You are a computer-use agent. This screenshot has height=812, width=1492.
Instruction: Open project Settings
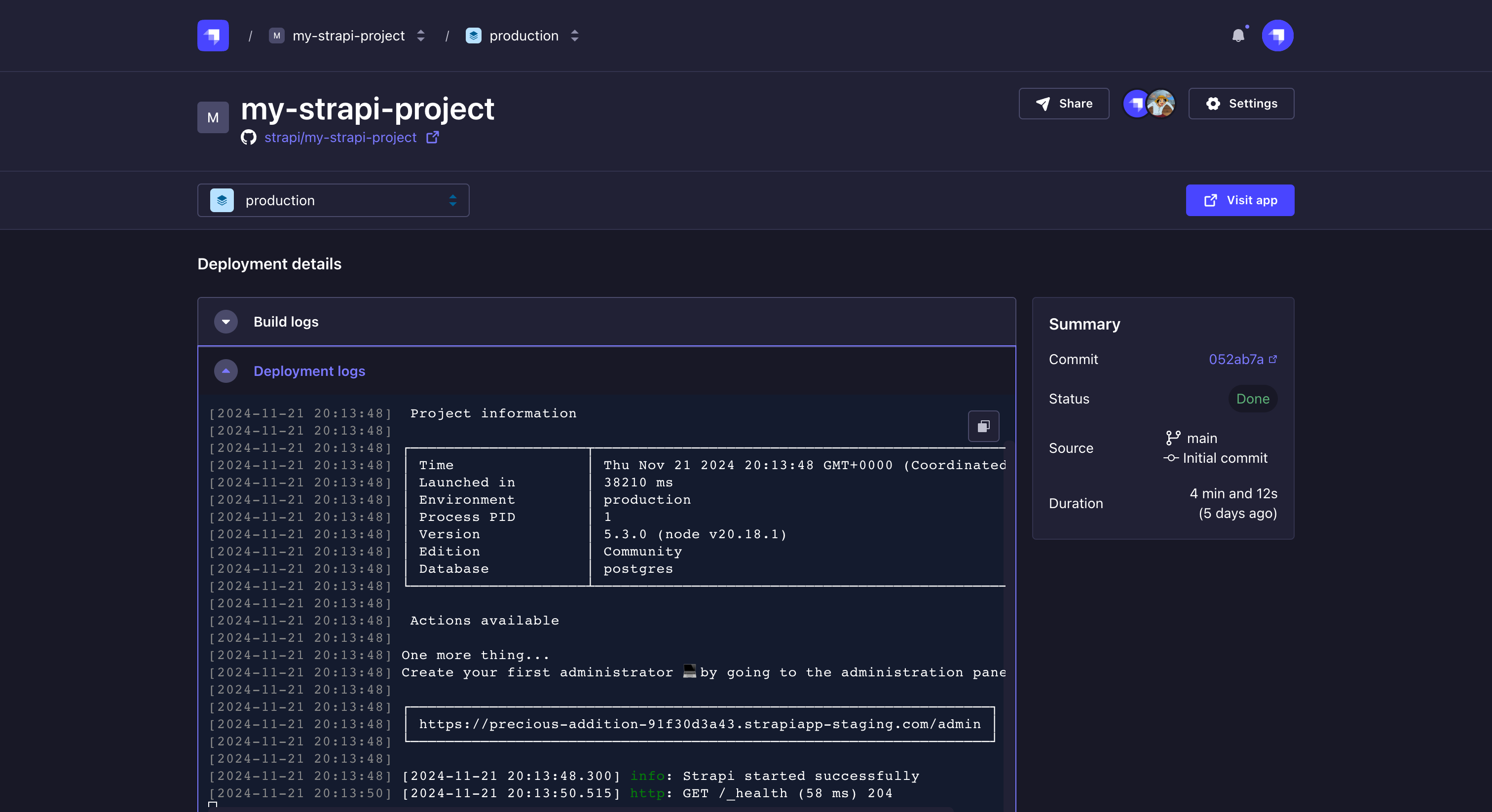1241,104
